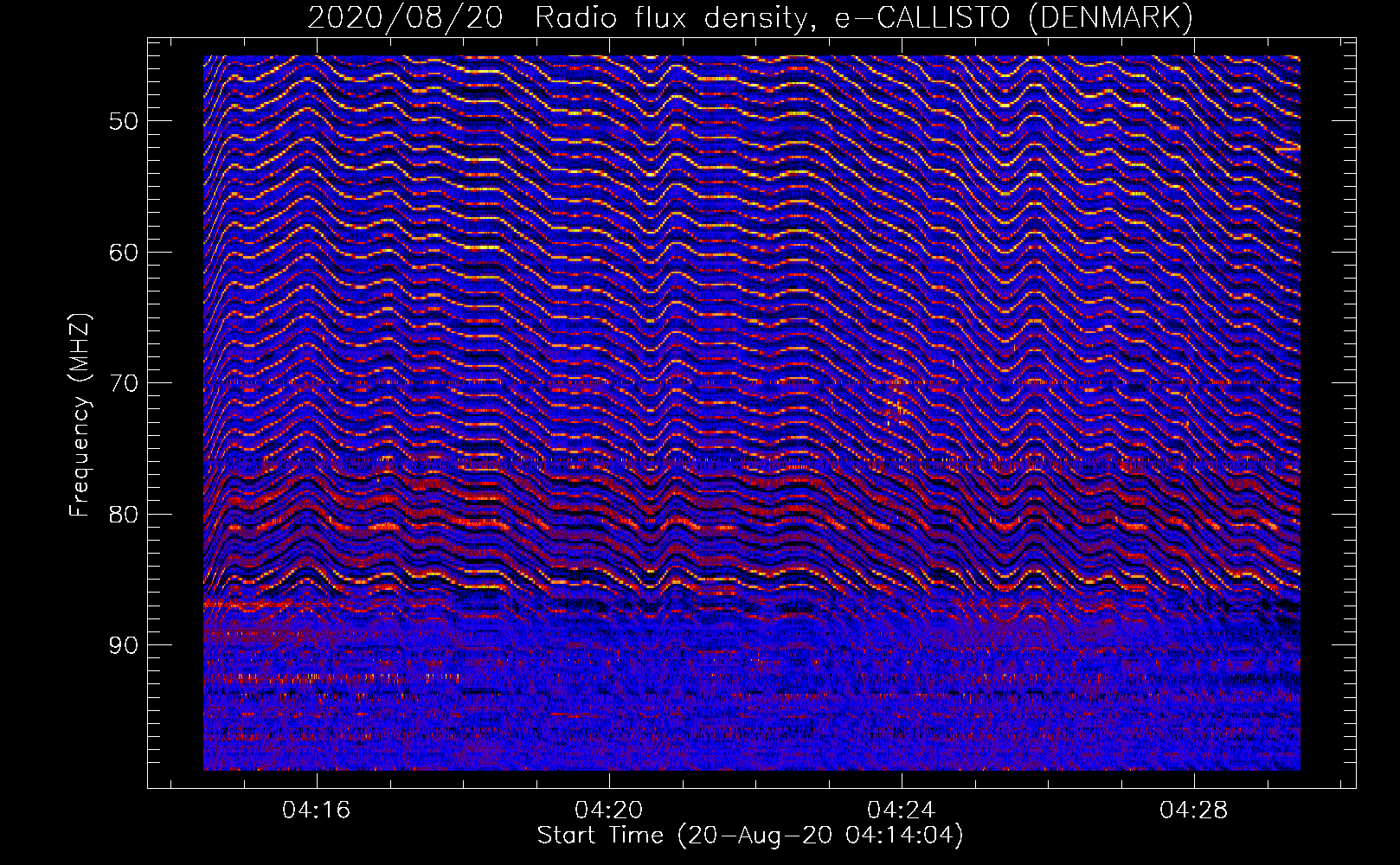Click the 90 frequency tick label
1400x865 pixels.
coord(124,645)
